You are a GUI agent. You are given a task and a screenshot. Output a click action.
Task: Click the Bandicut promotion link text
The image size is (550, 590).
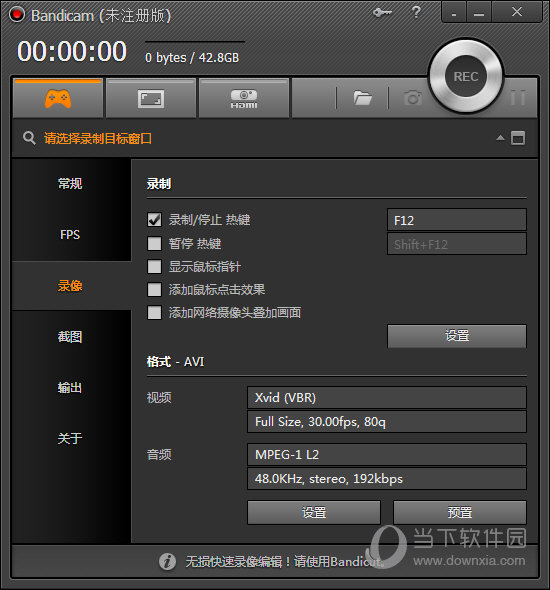click(x=284, y=562)
